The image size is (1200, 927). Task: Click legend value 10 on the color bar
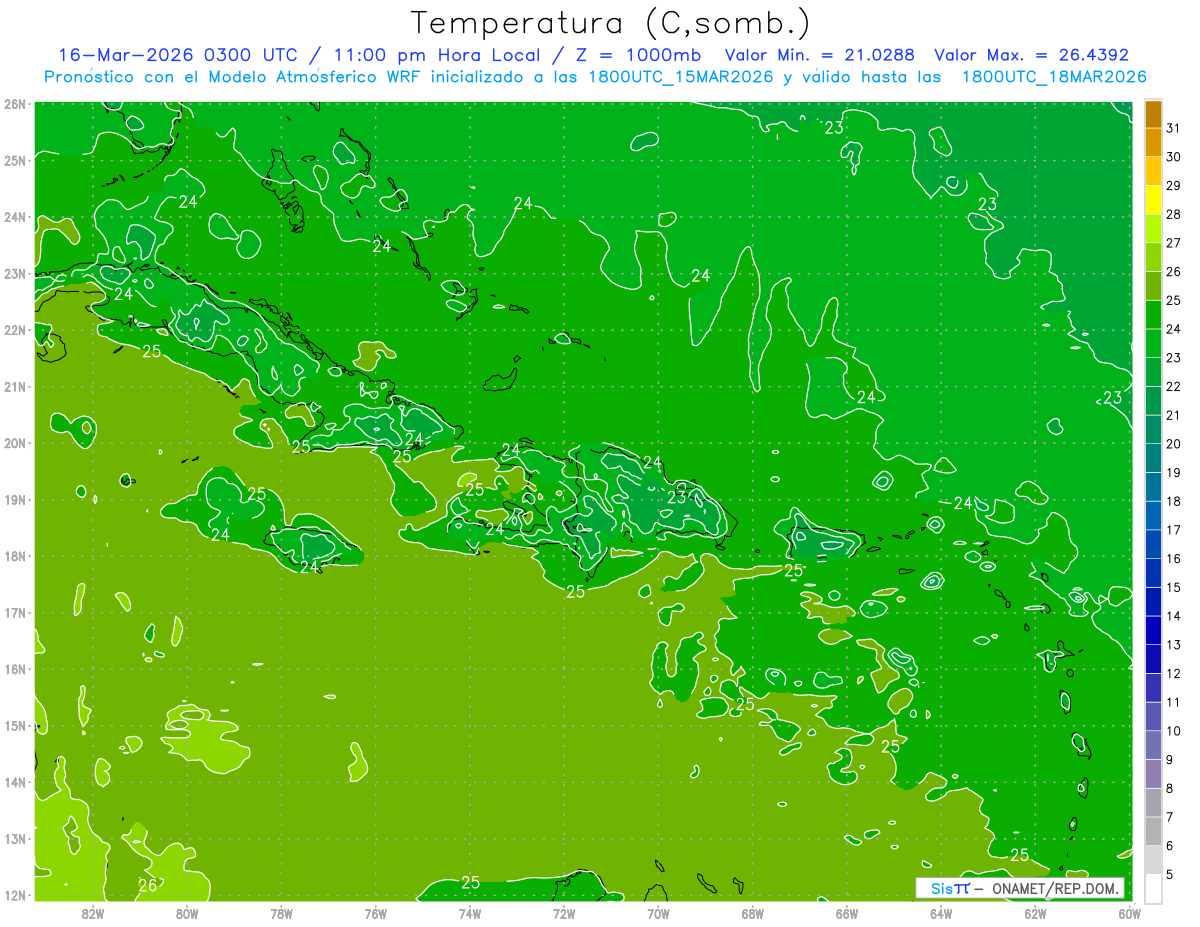pos(1173,730)
